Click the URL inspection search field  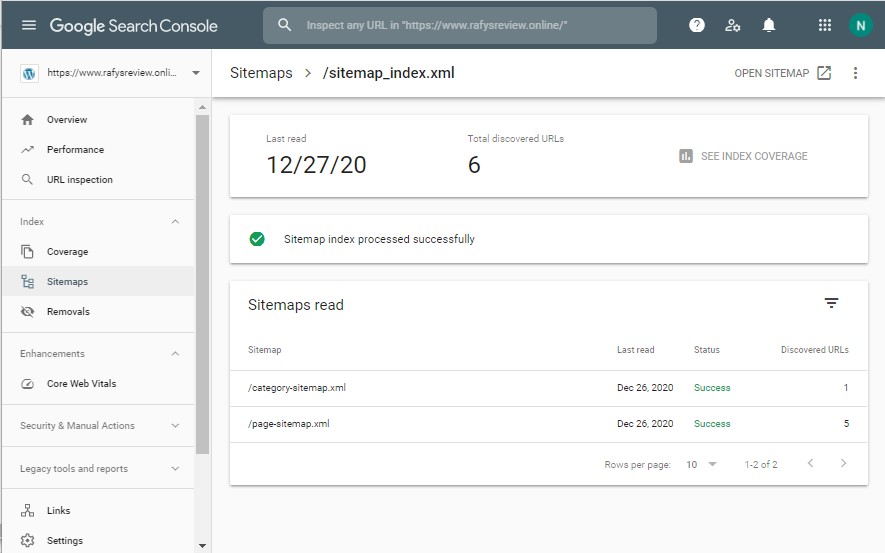point(460,25)
